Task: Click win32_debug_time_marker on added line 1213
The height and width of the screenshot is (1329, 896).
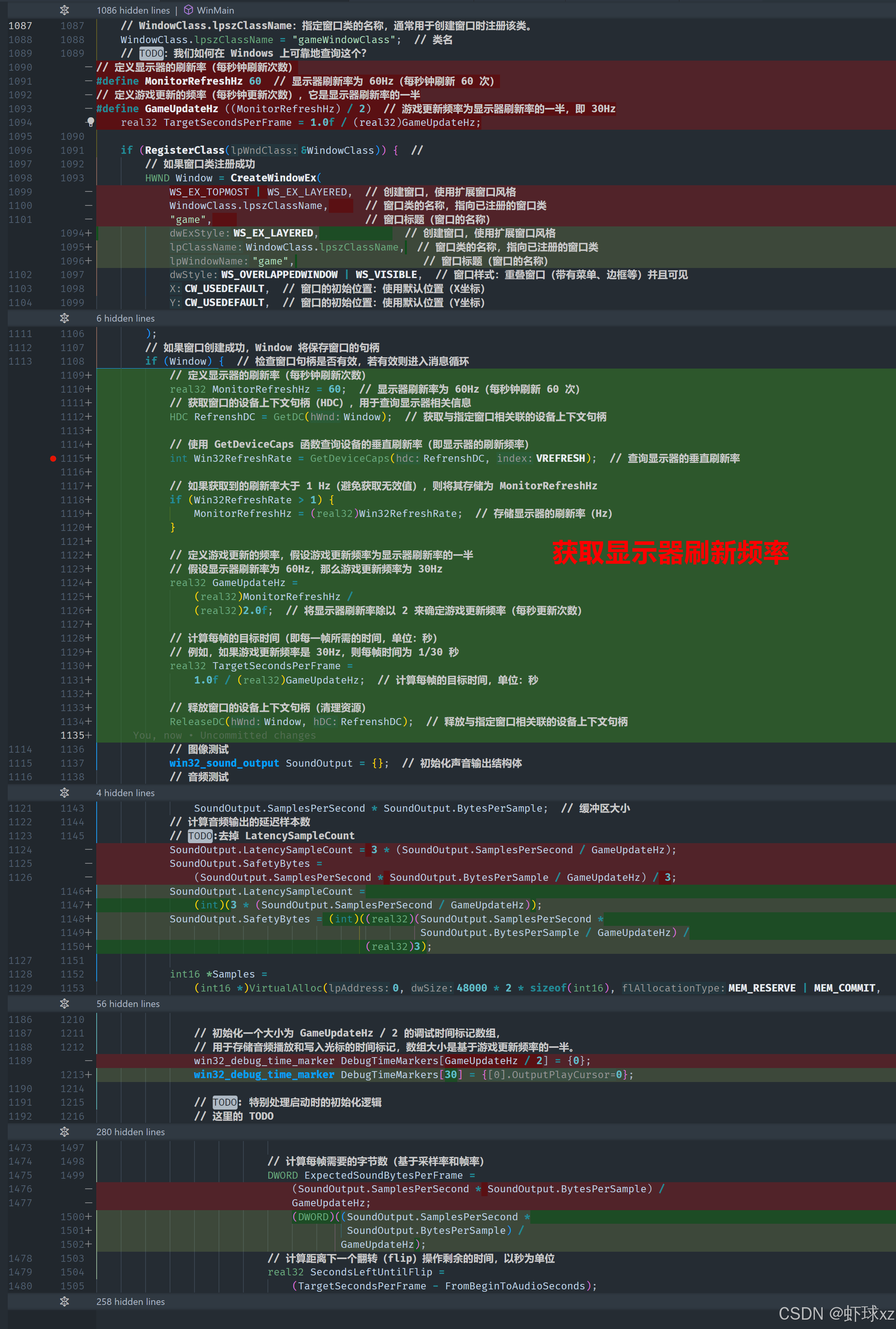Action: pos(264,1075)
